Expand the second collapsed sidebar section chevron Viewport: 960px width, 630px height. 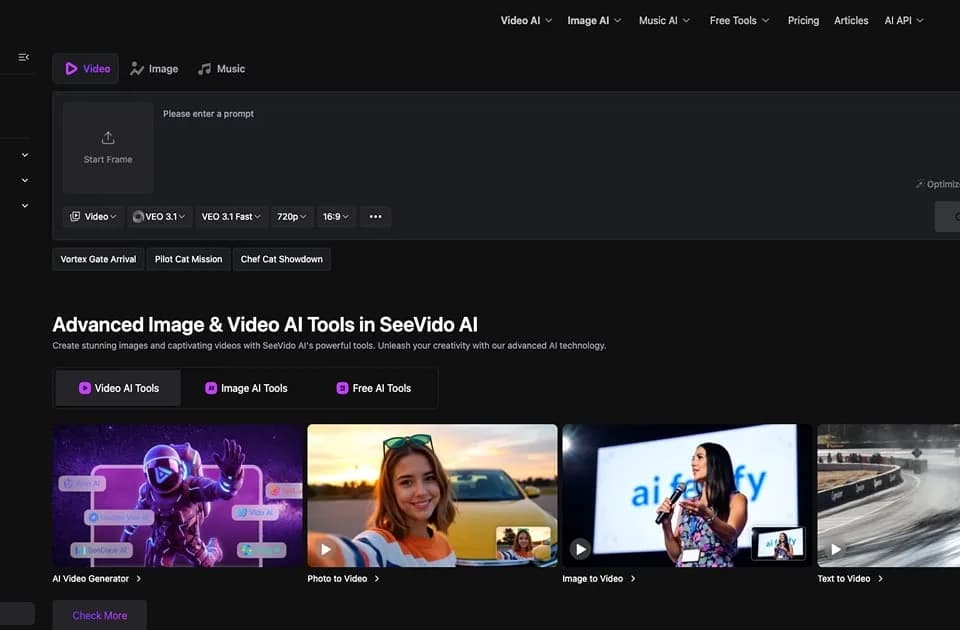click(x=25, y=180)
